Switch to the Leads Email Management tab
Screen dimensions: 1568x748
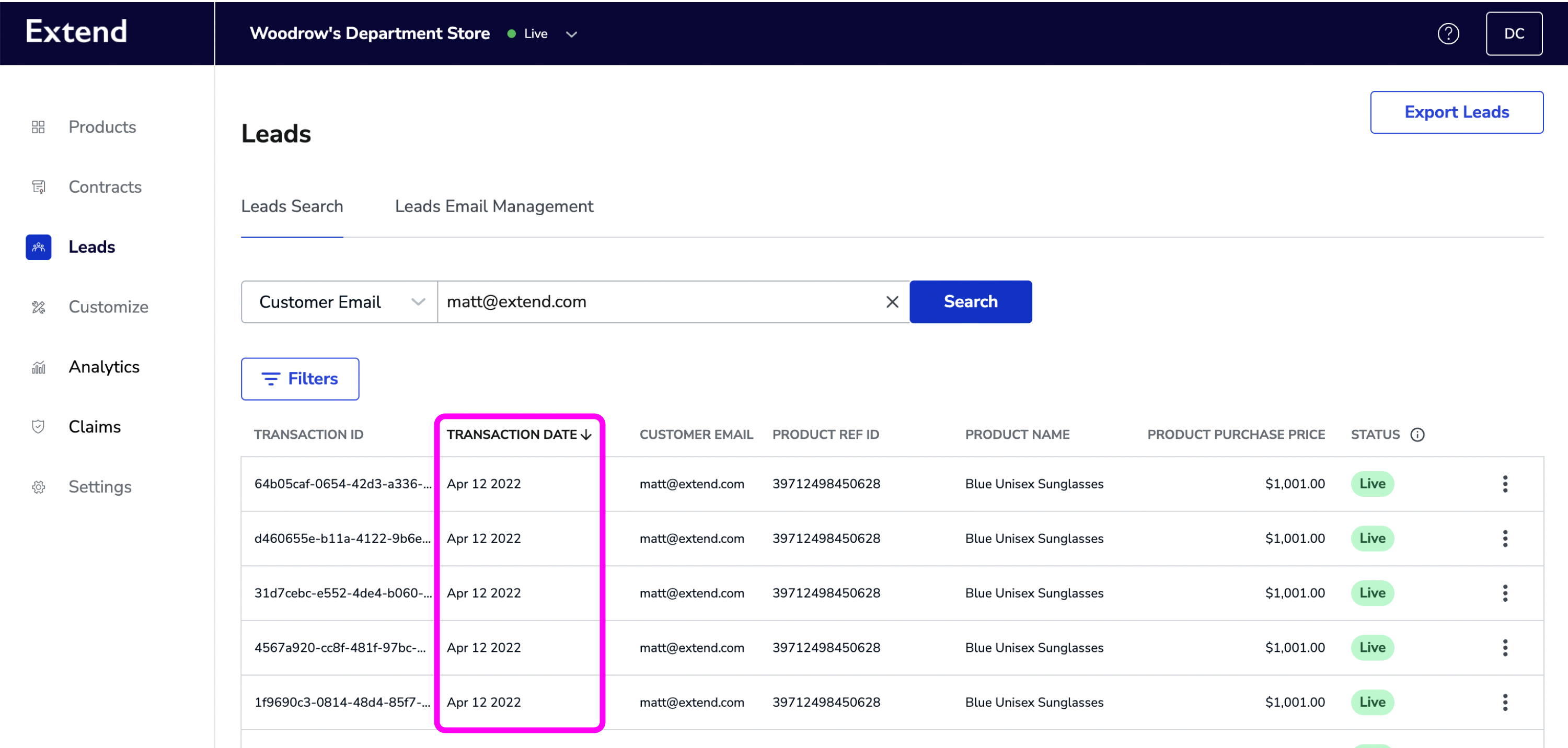tap(493, 206)
